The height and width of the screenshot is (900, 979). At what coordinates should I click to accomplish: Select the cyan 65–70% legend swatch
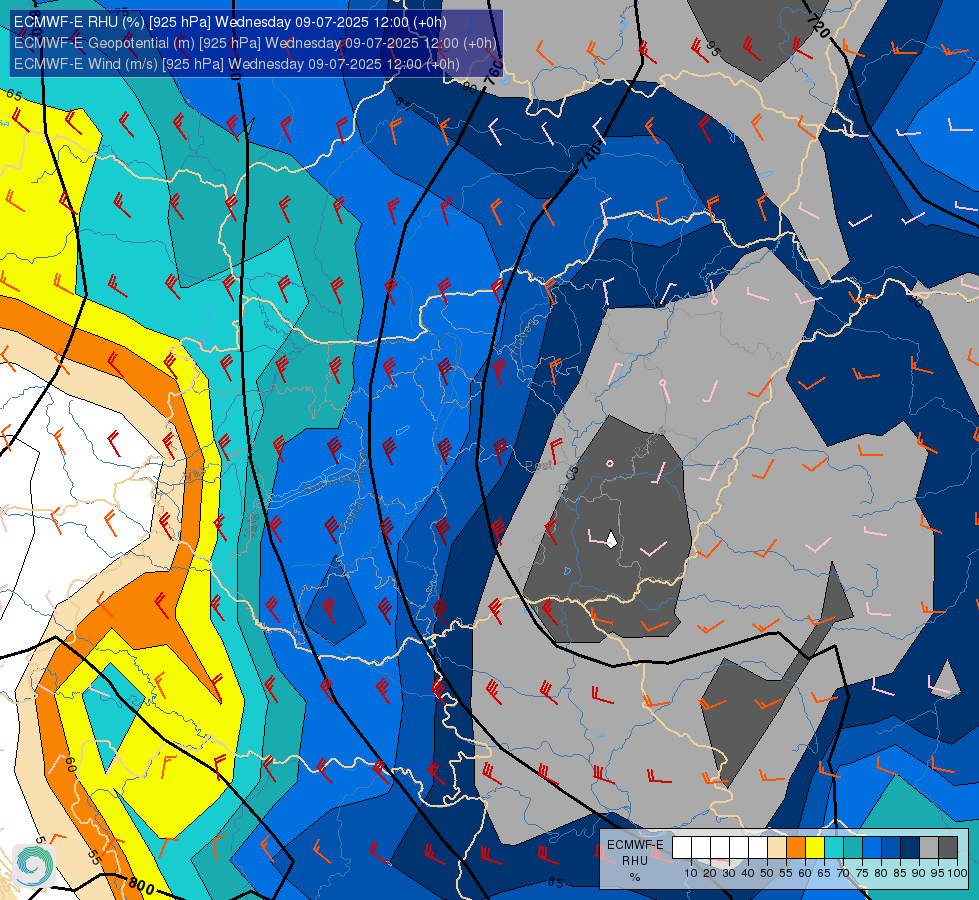(834, 848)
